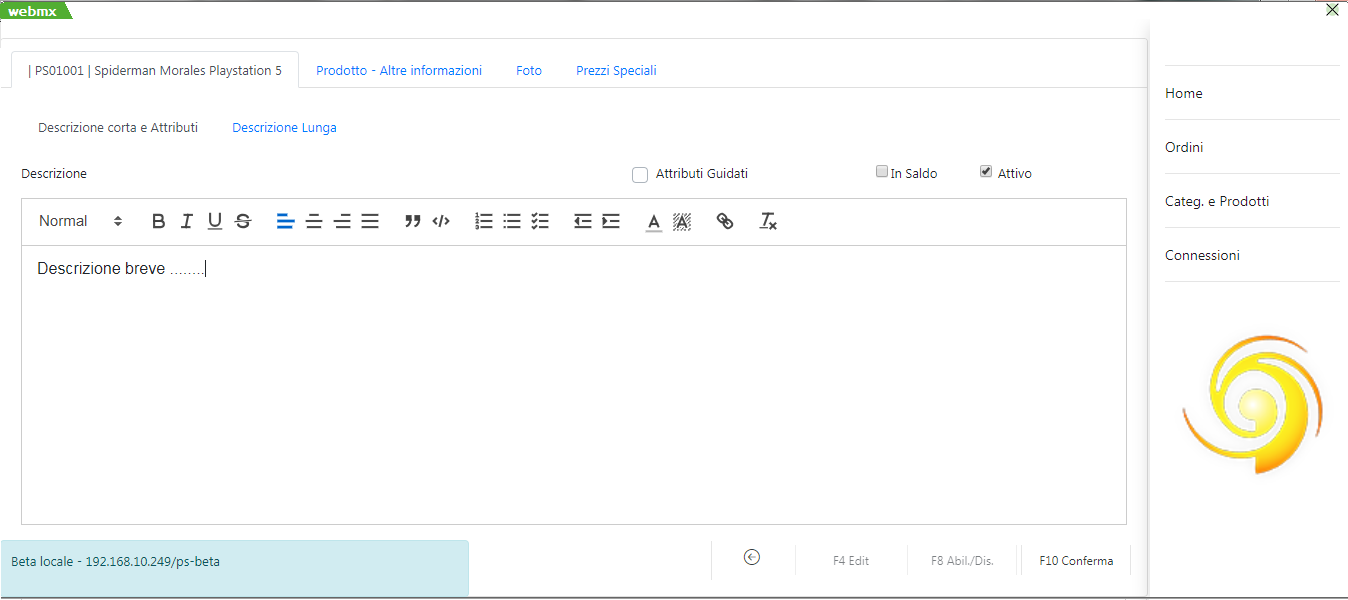The width and height of the screenshot is (1348, 600).
Task: Switch to the Foto tab
Action: coord(529,71)
